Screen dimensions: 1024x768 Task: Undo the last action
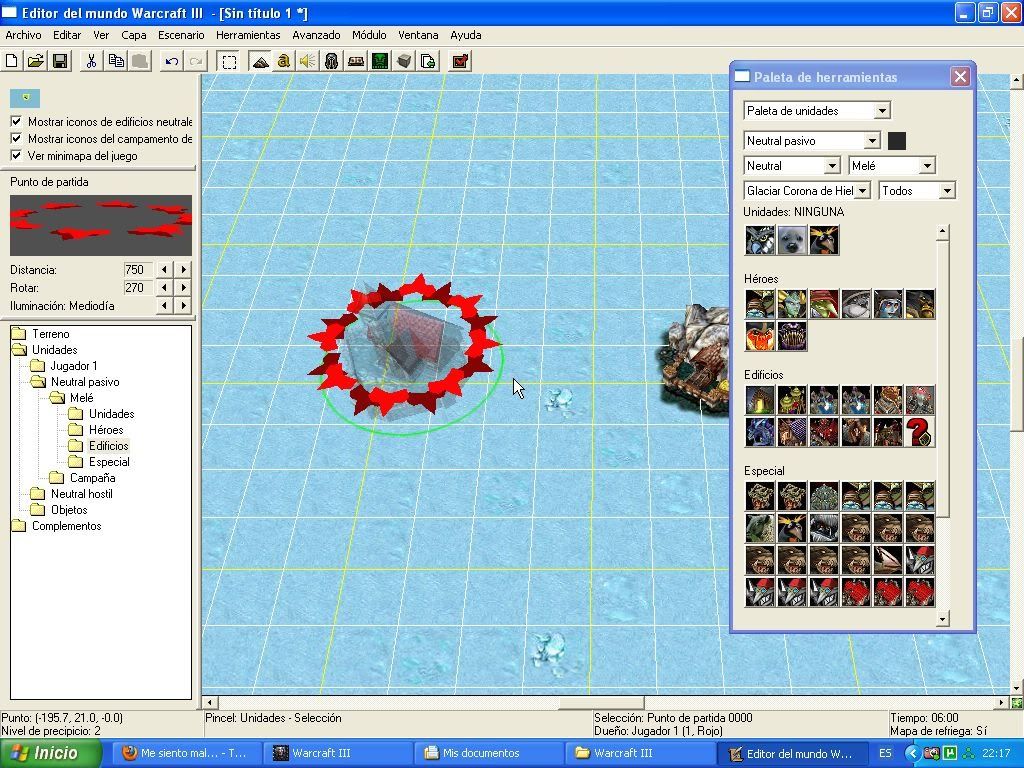point(172,61)
